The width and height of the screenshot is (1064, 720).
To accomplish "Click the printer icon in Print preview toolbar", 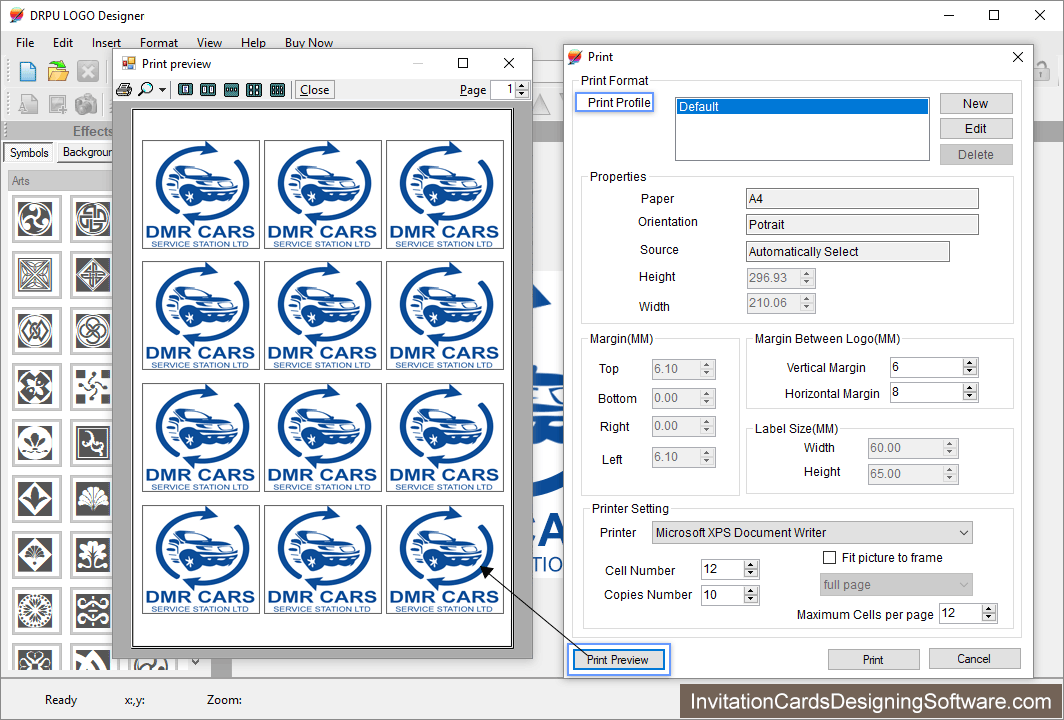I will click(x=124, y=90).
